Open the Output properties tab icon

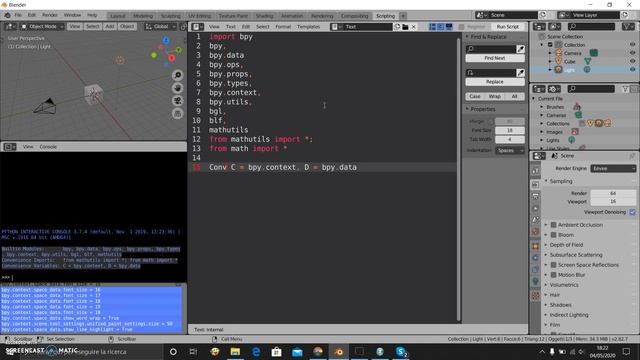click(x=536, y=196)
